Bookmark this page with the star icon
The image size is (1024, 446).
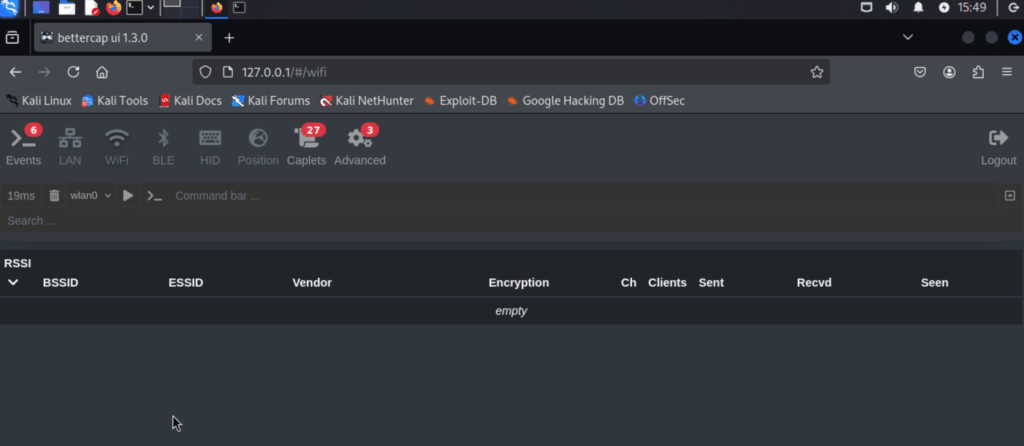coord(817,72)
